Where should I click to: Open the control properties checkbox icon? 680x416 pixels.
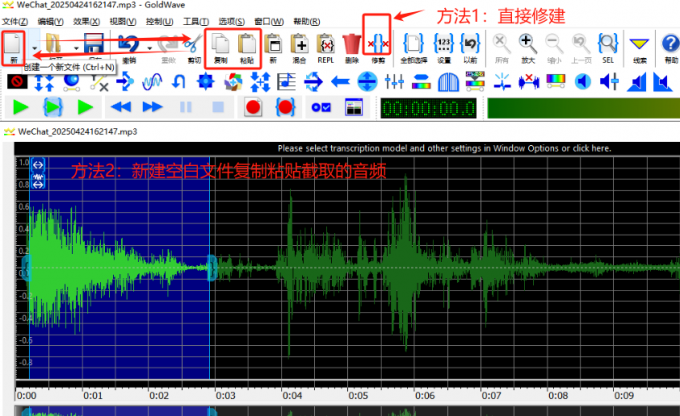[321, 107]
